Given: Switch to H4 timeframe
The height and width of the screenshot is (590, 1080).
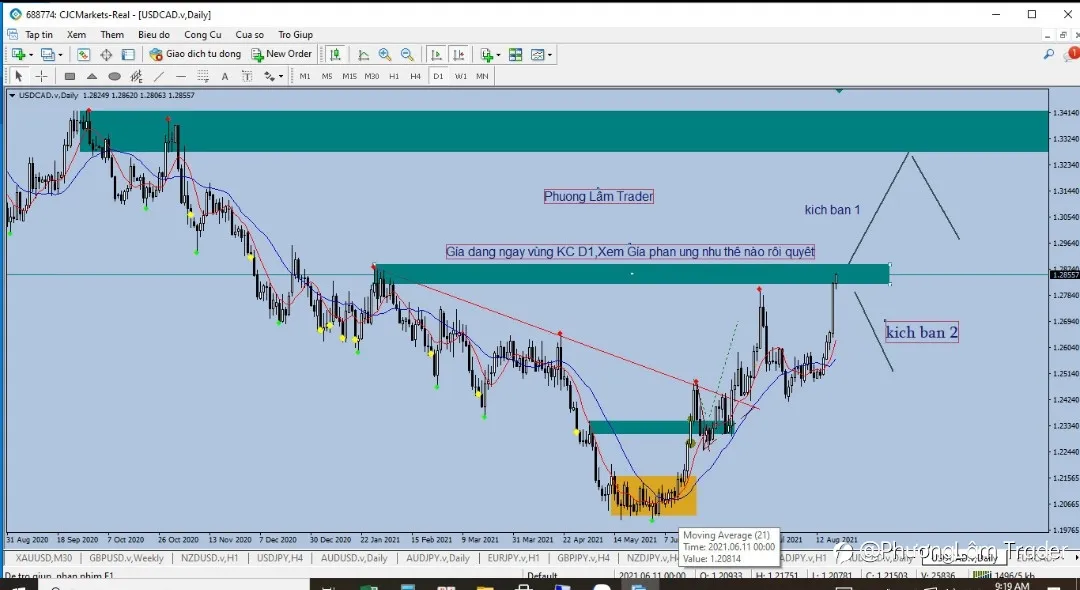Looking at the screenshot, I should pyautogui.click(x=415, y=76).
